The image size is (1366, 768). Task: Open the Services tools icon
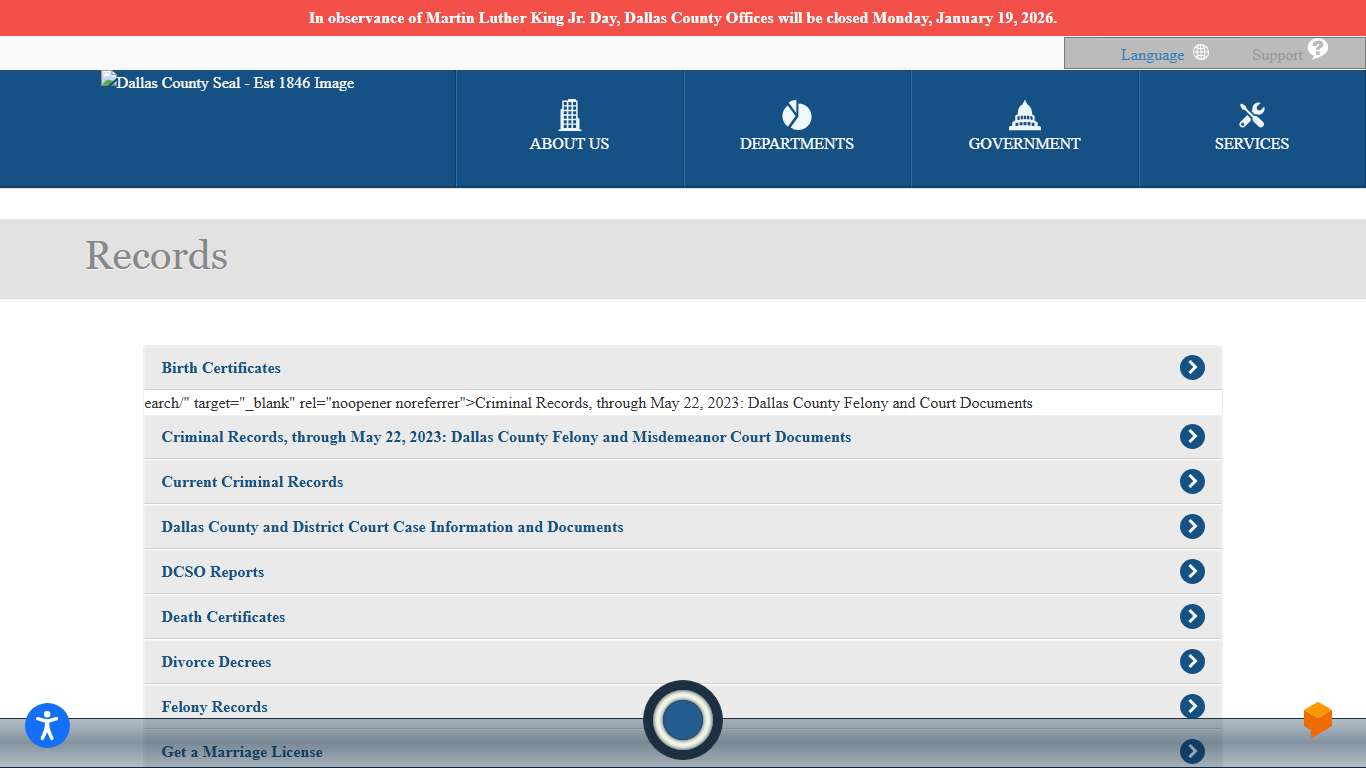(x=1251, y=115)
